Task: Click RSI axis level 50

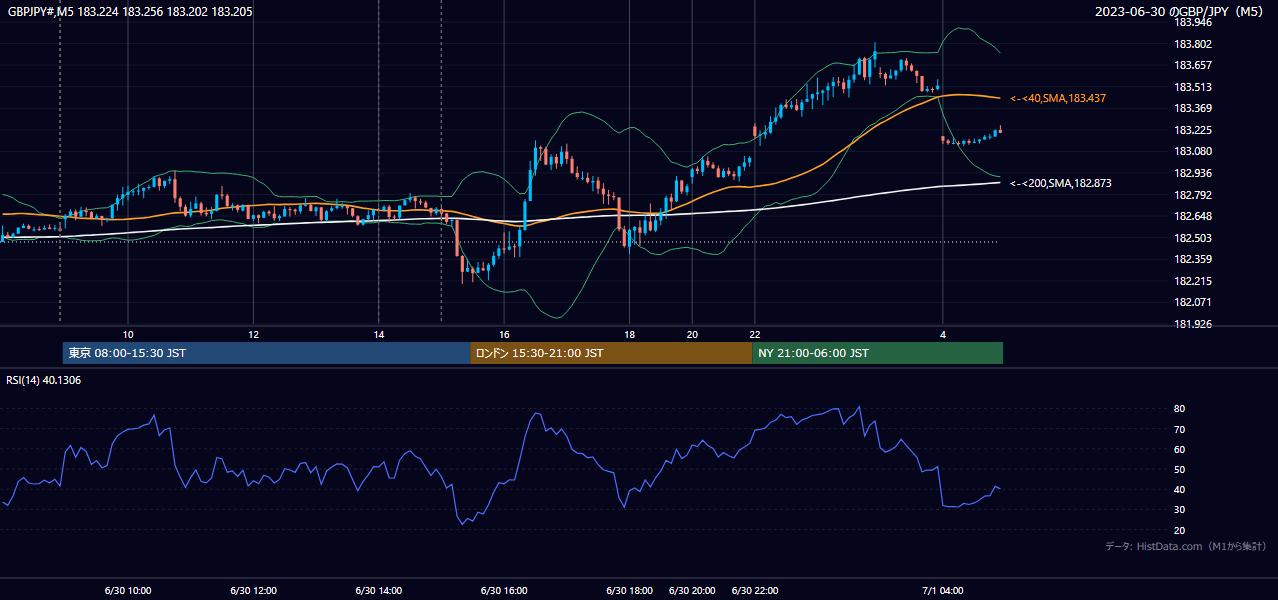Action: point(1180,470)
